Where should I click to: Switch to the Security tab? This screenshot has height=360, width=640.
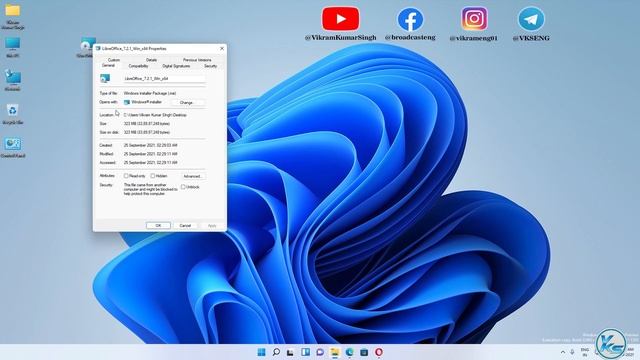pyautogui.click(x=211, y=66)
